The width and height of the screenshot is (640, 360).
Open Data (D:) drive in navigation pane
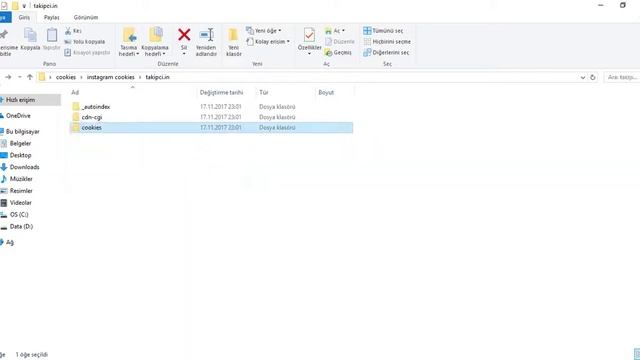pyautogui.click(x=21, y=226)
